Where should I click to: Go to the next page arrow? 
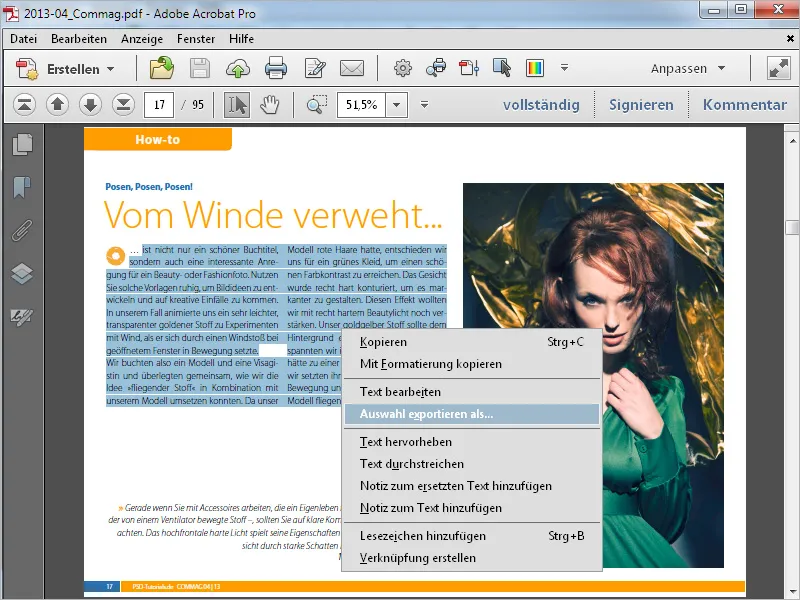tap(90, 105)
